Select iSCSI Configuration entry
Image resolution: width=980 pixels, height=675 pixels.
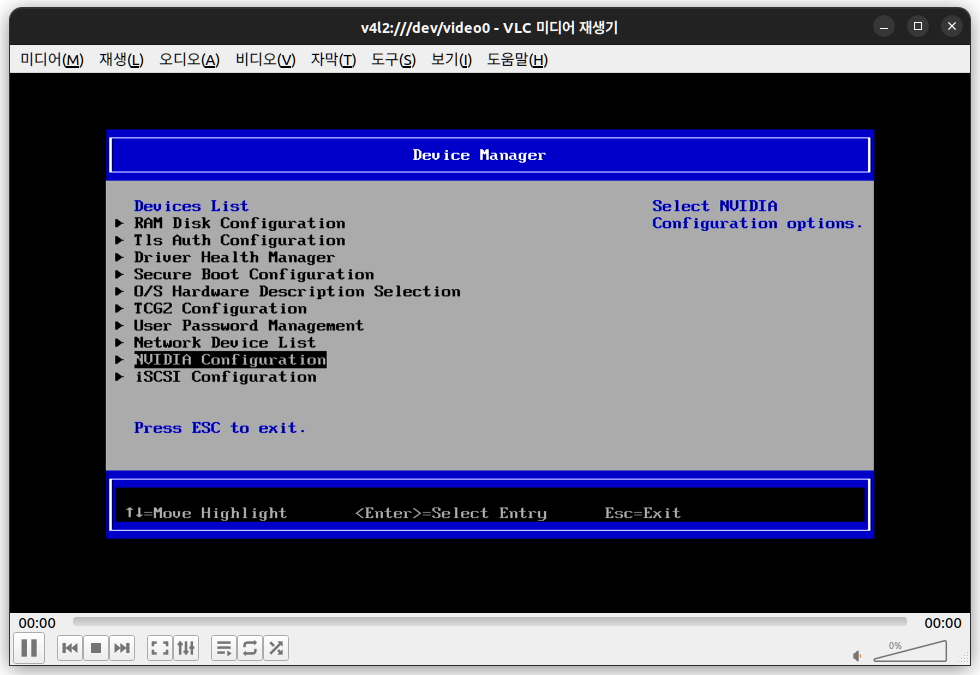click(x=225, y=377)
